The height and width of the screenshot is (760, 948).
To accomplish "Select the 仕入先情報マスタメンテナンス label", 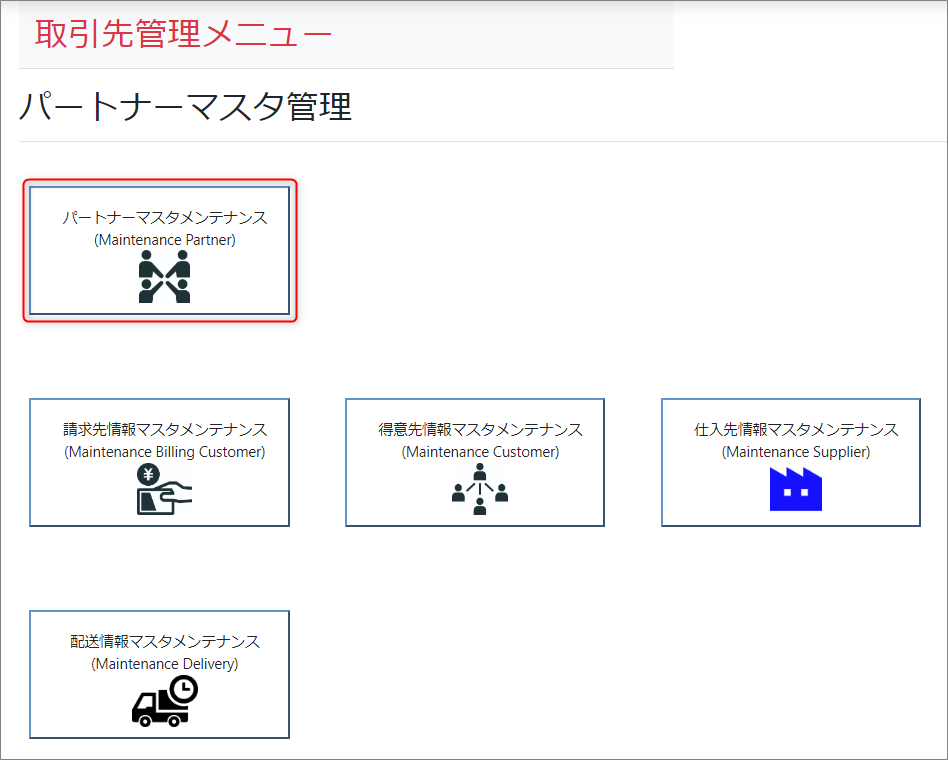I will coord(796,430).
